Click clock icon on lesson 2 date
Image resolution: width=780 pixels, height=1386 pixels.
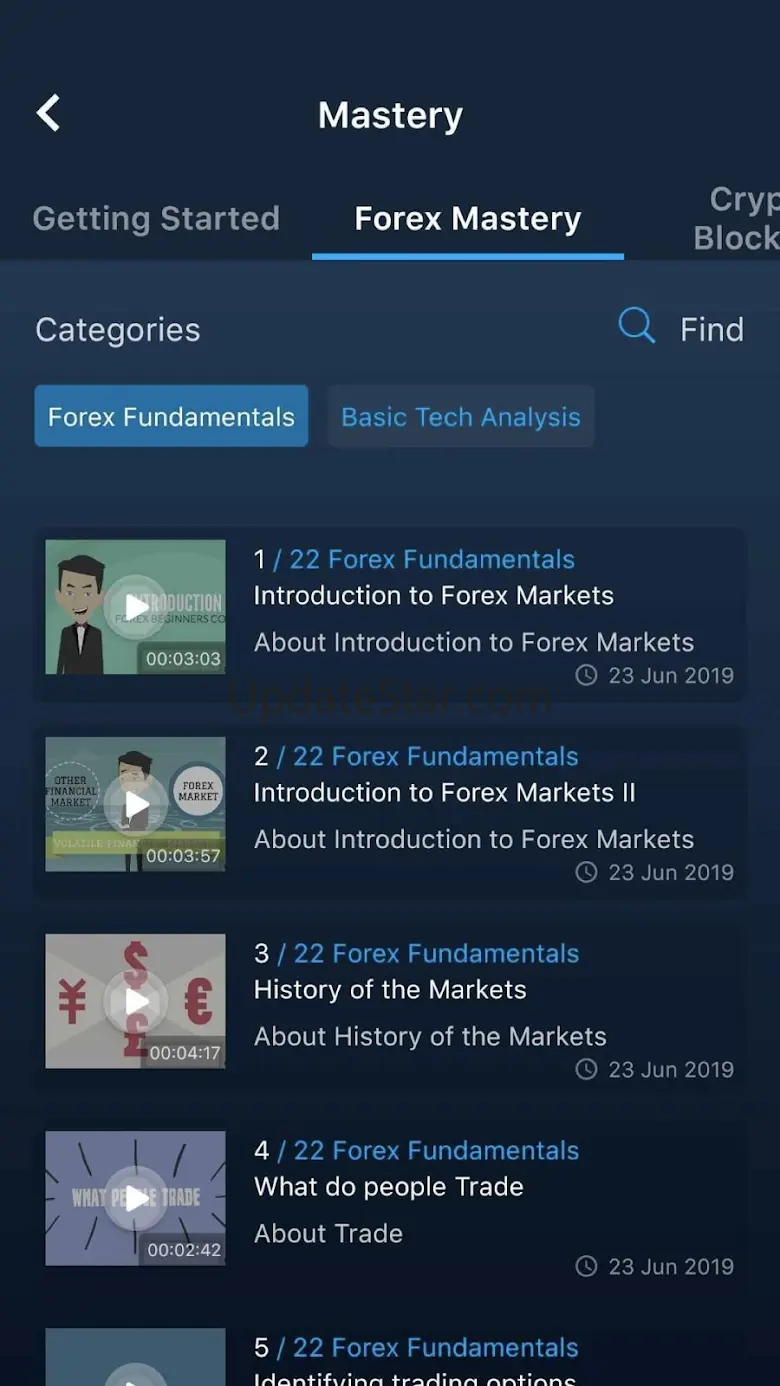[x=586, y=873]
